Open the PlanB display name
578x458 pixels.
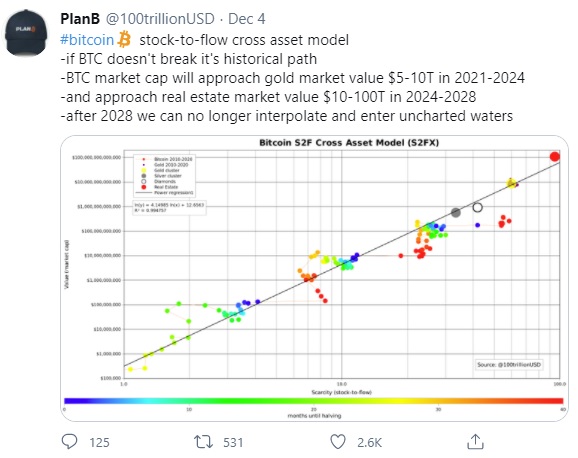click(x=80, y=19)
